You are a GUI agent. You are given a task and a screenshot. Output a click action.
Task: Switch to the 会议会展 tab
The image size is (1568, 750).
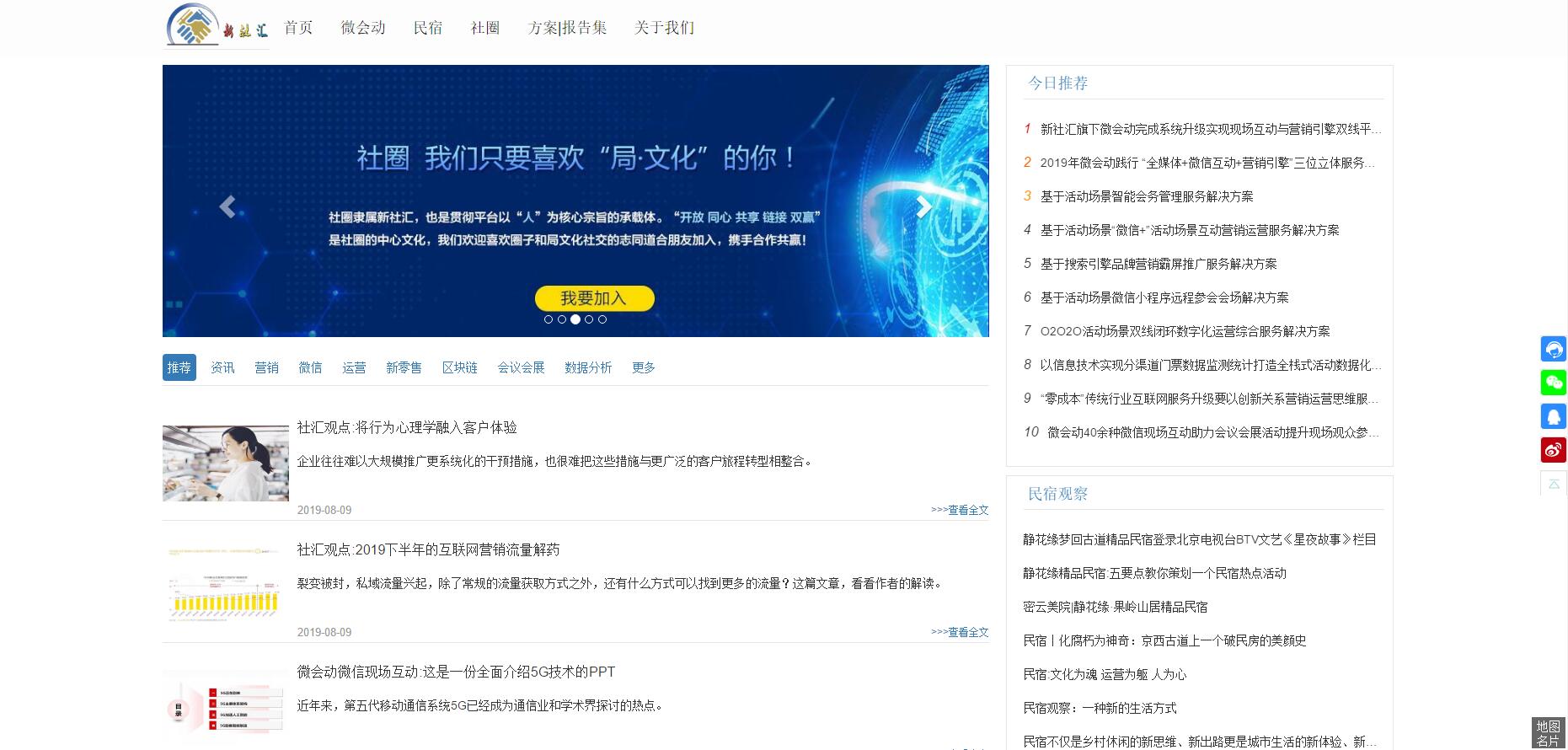(x=521, y=367)
